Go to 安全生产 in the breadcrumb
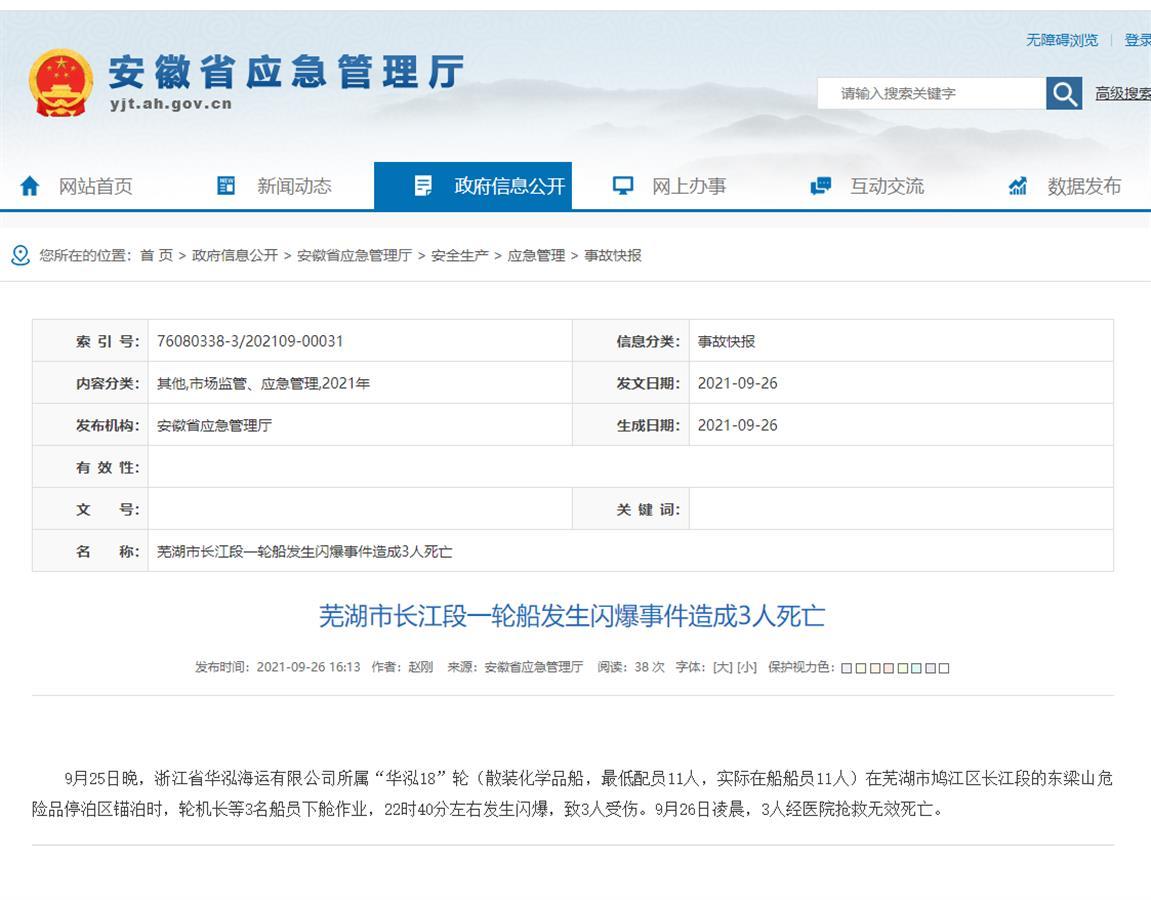This screenshot has height=900, width=1151. [x=460, y=256]
